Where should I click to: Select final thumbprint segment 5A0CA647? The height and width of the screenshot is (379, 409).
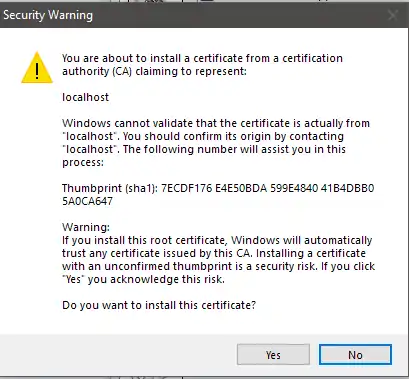tap(87, 201)
